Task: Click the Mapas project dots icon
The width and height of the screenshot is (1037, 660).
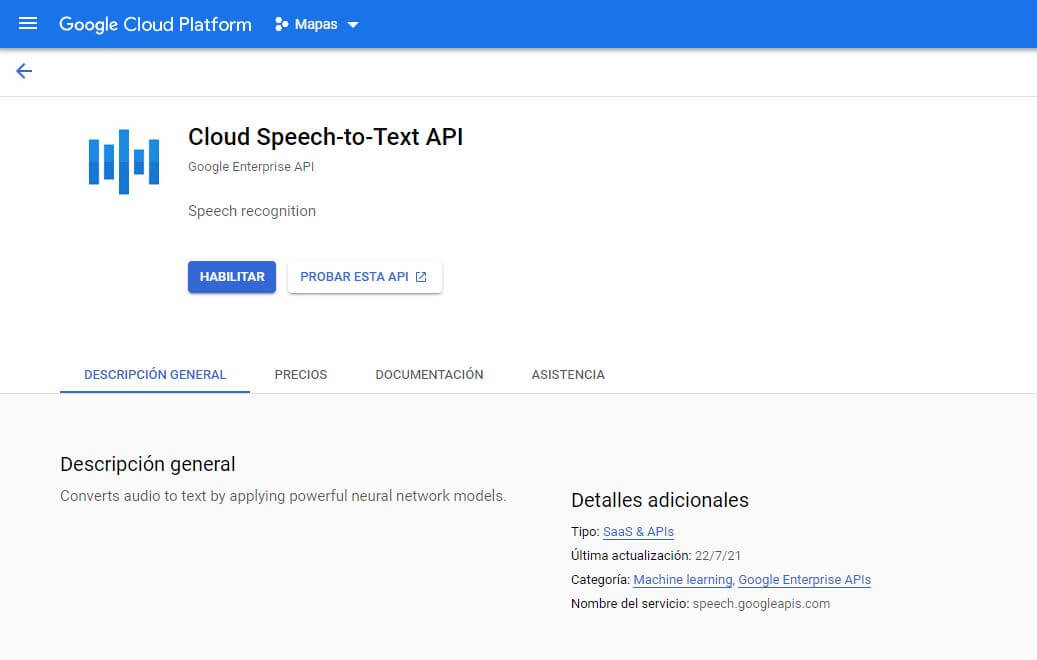Action: (281, 24)
